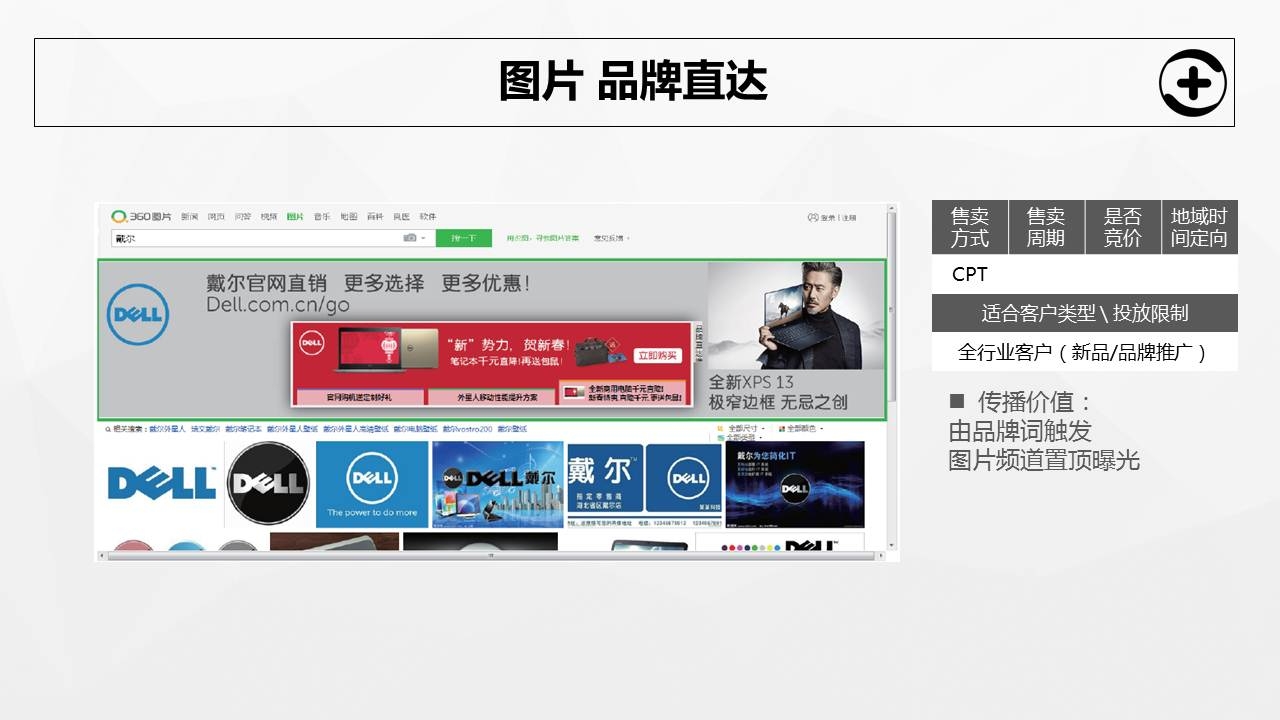Expand the 全部尺寸 size filter dropdown
The height and width of the screenshot is (720, 1280).
click(745, 428)
